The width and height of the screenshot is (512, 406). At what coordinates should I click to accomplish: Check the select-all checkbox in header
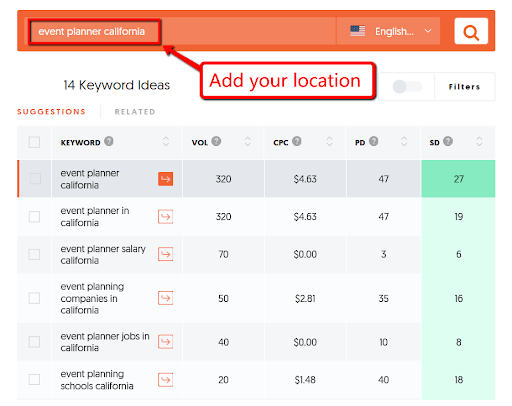pos(34,142)
